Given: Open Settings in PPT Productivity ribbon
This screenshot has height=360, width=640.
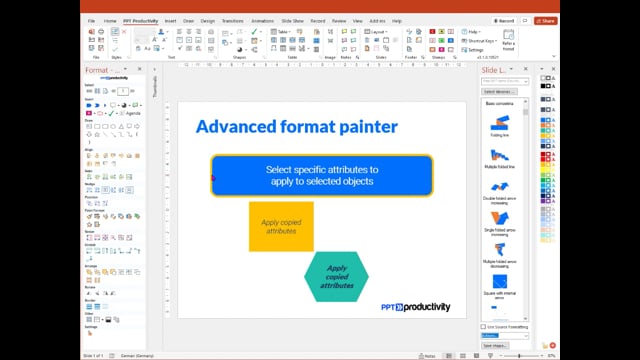Looking at the screenshot, I should (473, 50).
